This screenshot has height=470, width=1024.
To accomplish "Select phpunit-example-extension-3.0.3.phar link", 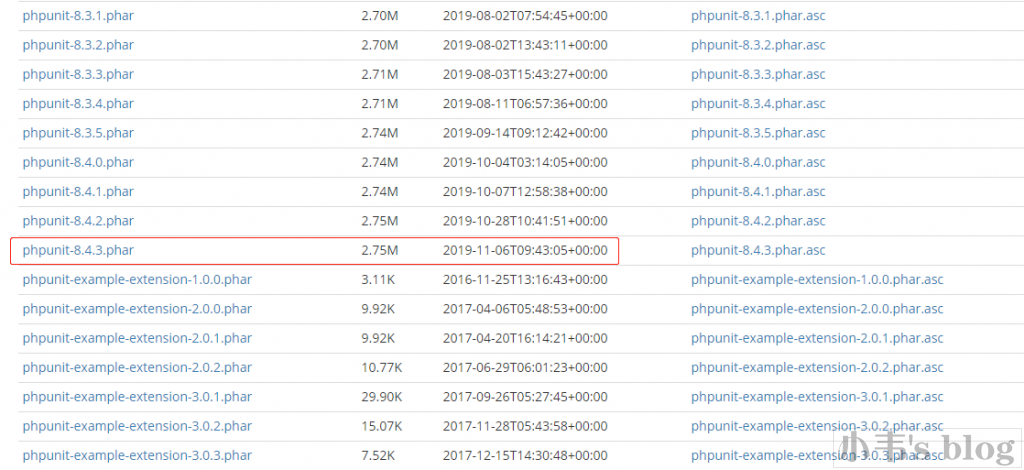I will (x=137, y=456).
